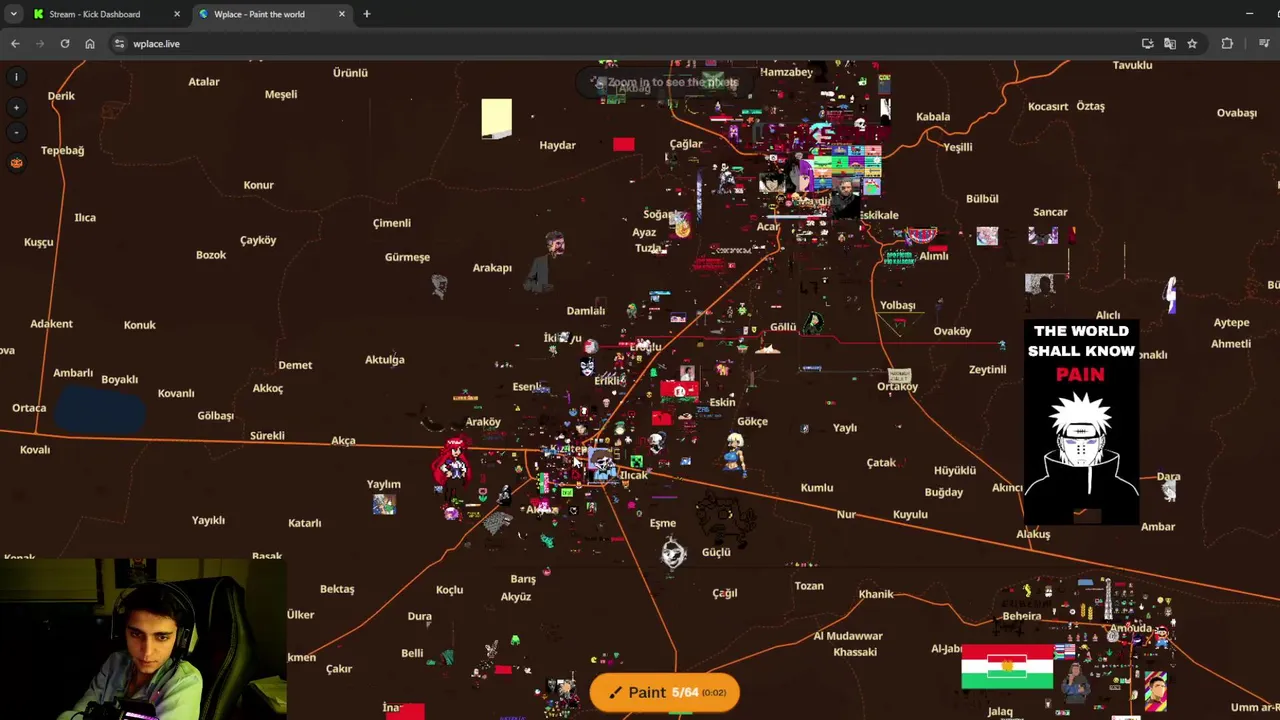The width and height of the screenshot is (1280, 720).
Task: Go to browser home page
Action: 90,44
